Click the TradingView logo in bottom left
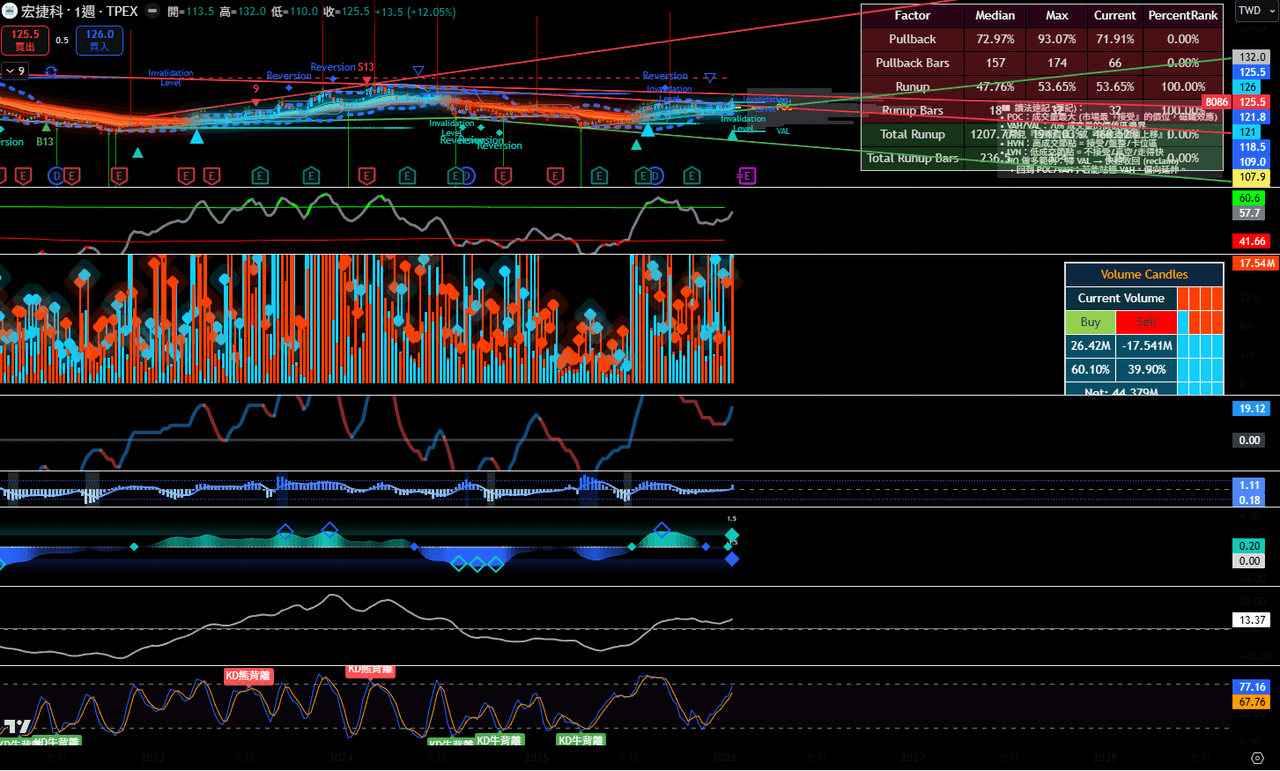1280x771 pixels. point(15,727)
